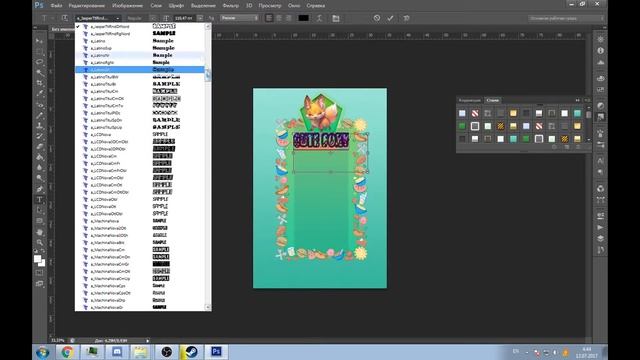
Task: Delete style with trash icon
Action: [x=578, y=147]
